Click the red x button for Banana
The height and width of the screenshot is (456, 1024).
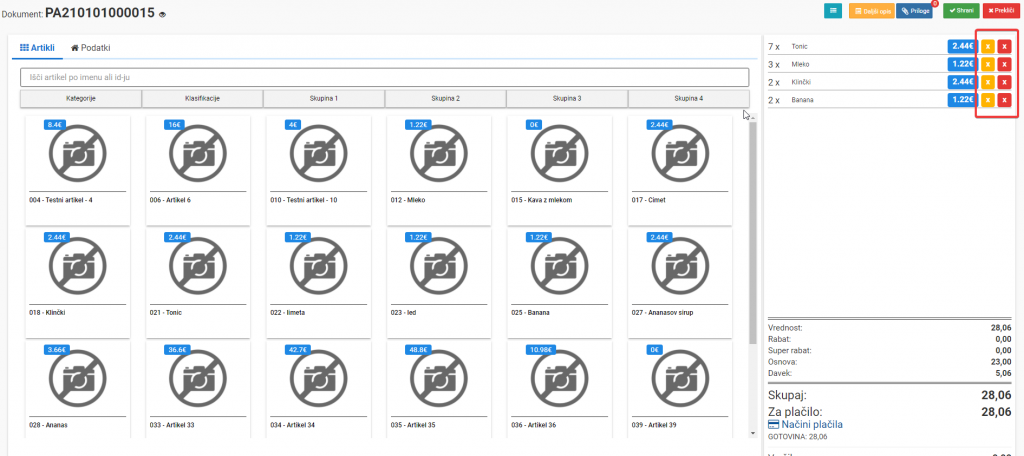[x=1004, y=99]
